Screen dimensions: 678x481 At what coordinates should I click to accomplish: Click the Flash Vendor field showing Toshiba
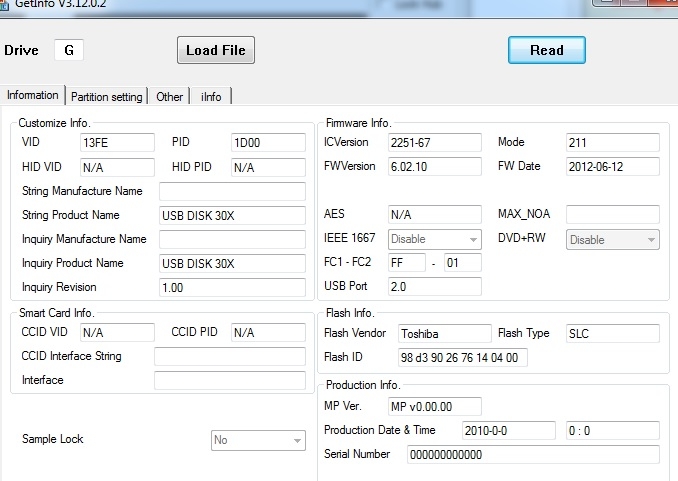[x=445, y=333]
